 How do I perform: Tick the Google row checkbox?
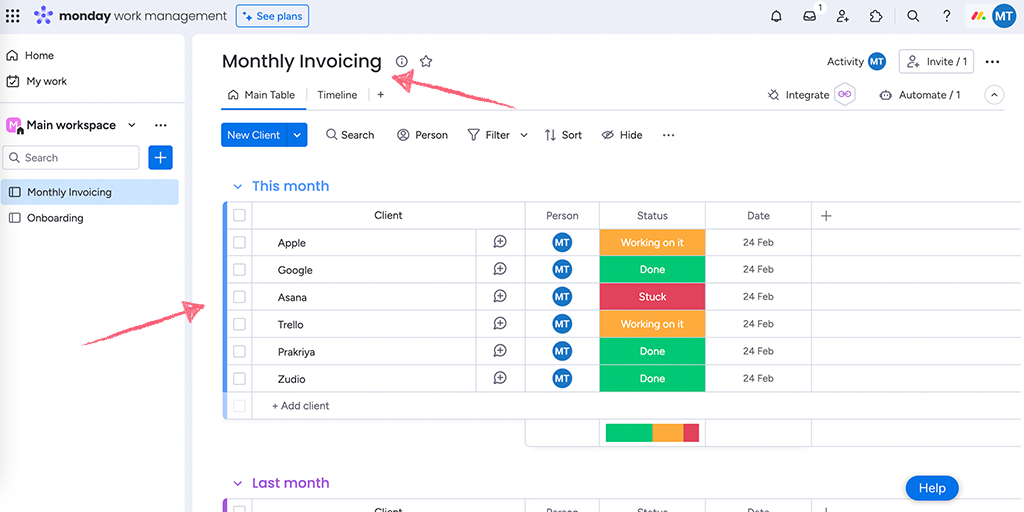click(240, 270)
